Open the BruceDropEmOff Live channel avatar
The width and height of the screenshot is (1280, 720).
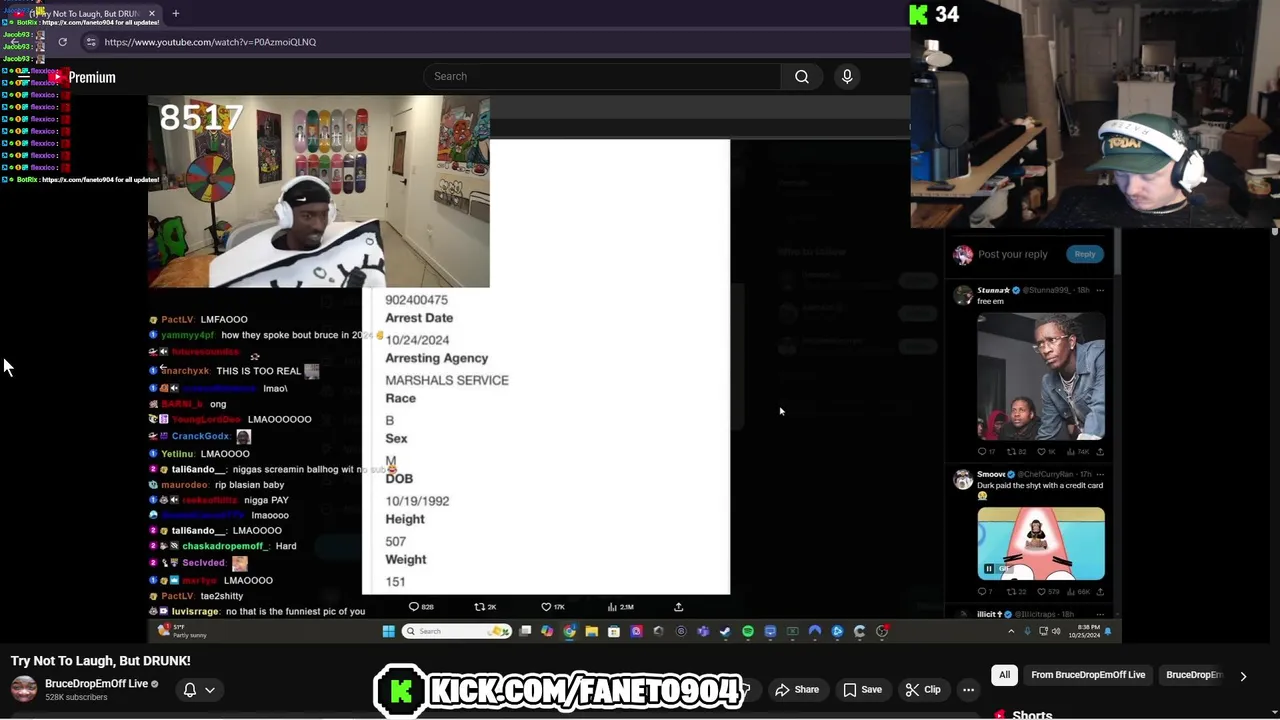click(24, 689)
